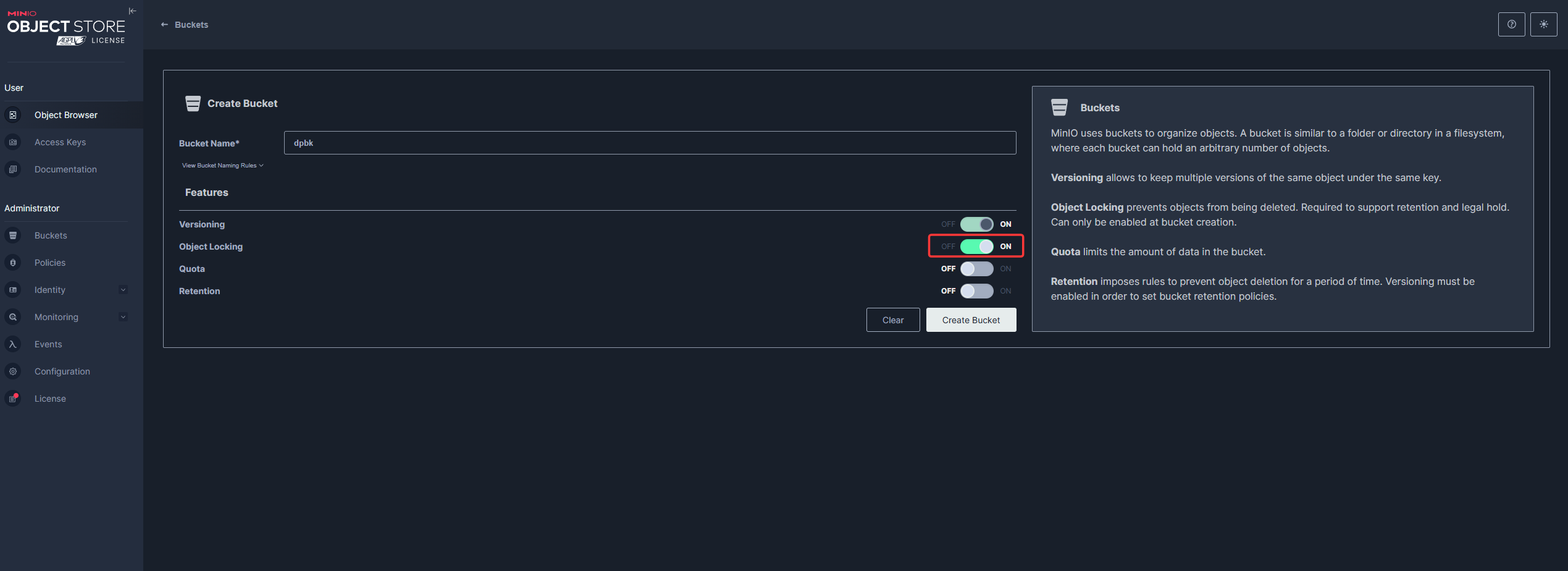Click the help question mark icon

(x=1511, y=25)
